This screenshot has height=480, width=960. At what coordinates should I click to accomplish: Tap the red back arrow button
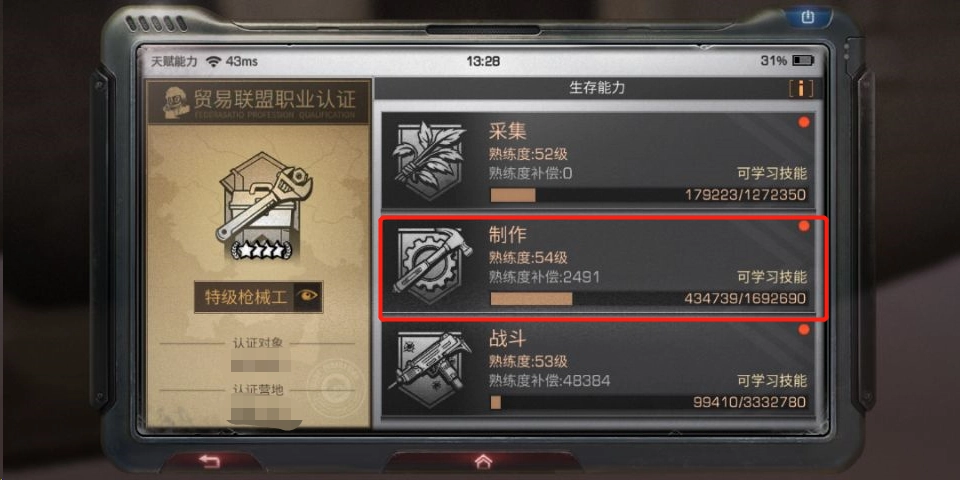(x=209, y=460)
